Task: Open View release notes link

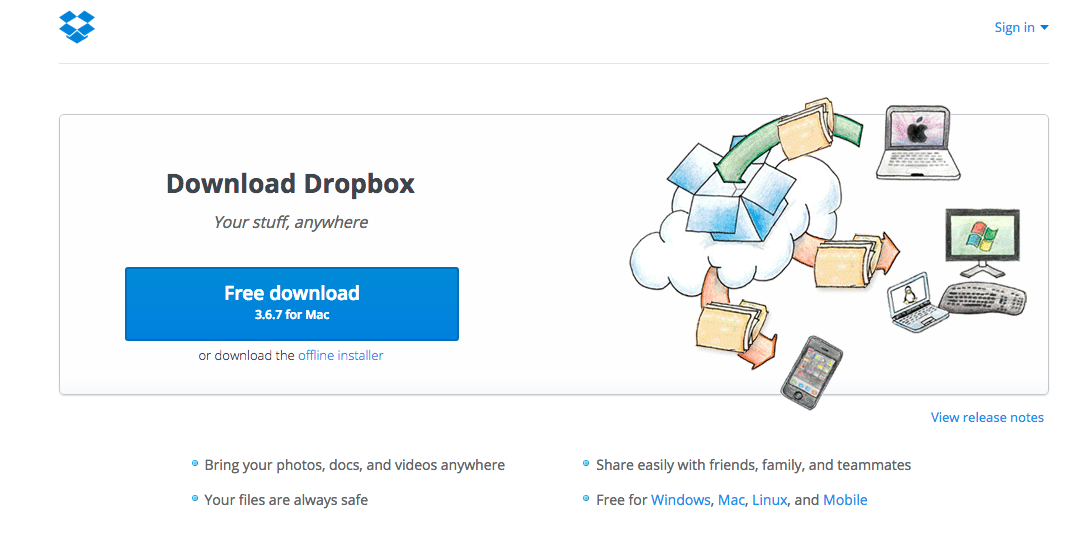Action: [x=987, y=417]
